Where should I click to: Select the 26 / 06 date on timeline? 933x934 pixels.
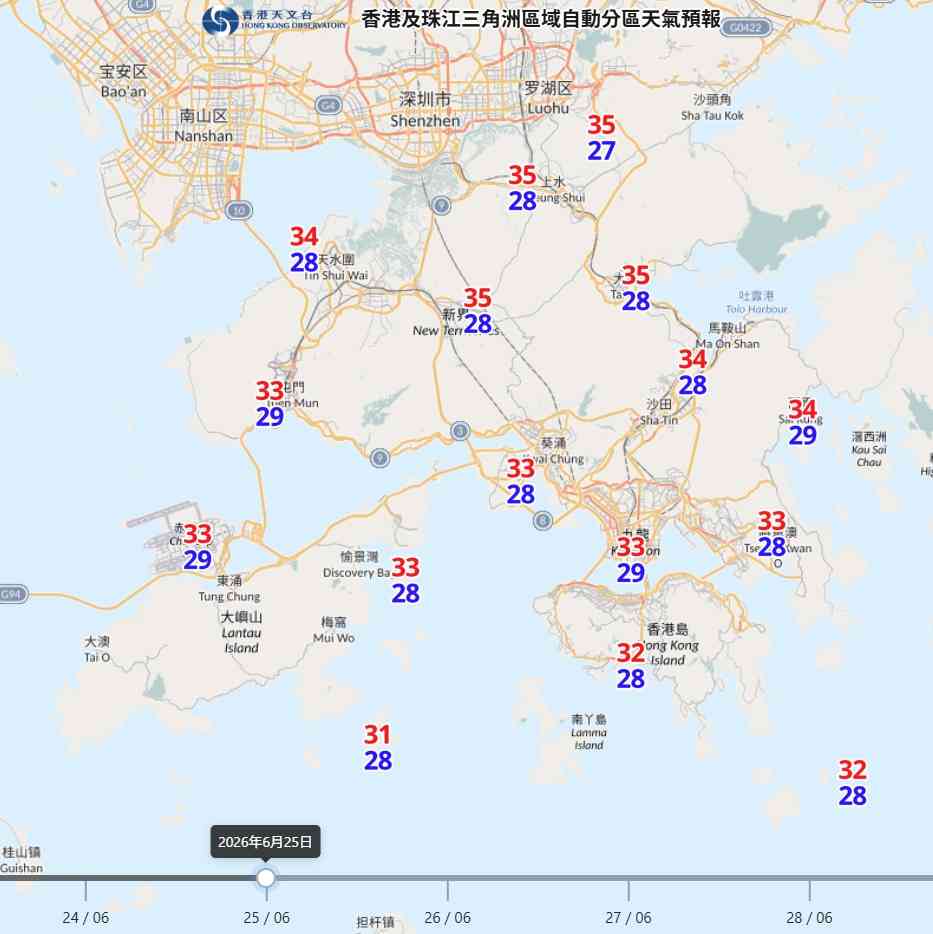click(x=447, y=917)
